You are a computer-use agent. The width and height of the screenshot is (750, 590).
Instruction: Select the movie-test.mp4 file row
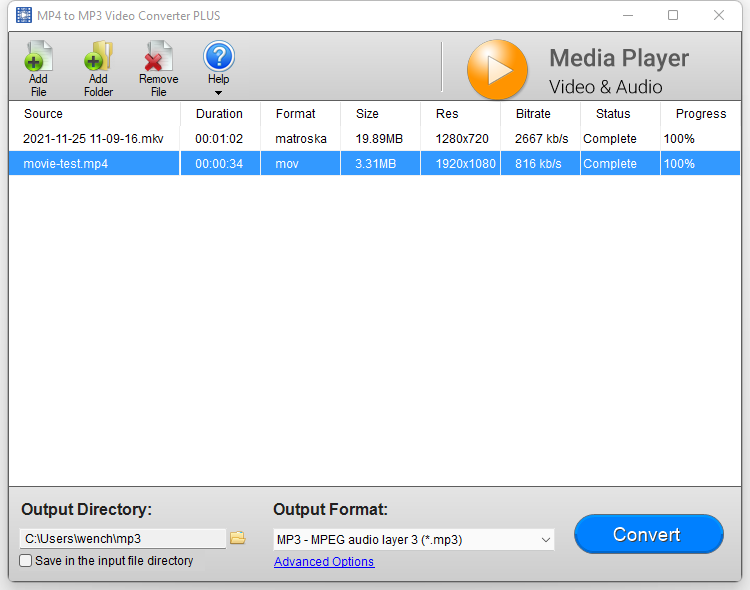(375, 164)
